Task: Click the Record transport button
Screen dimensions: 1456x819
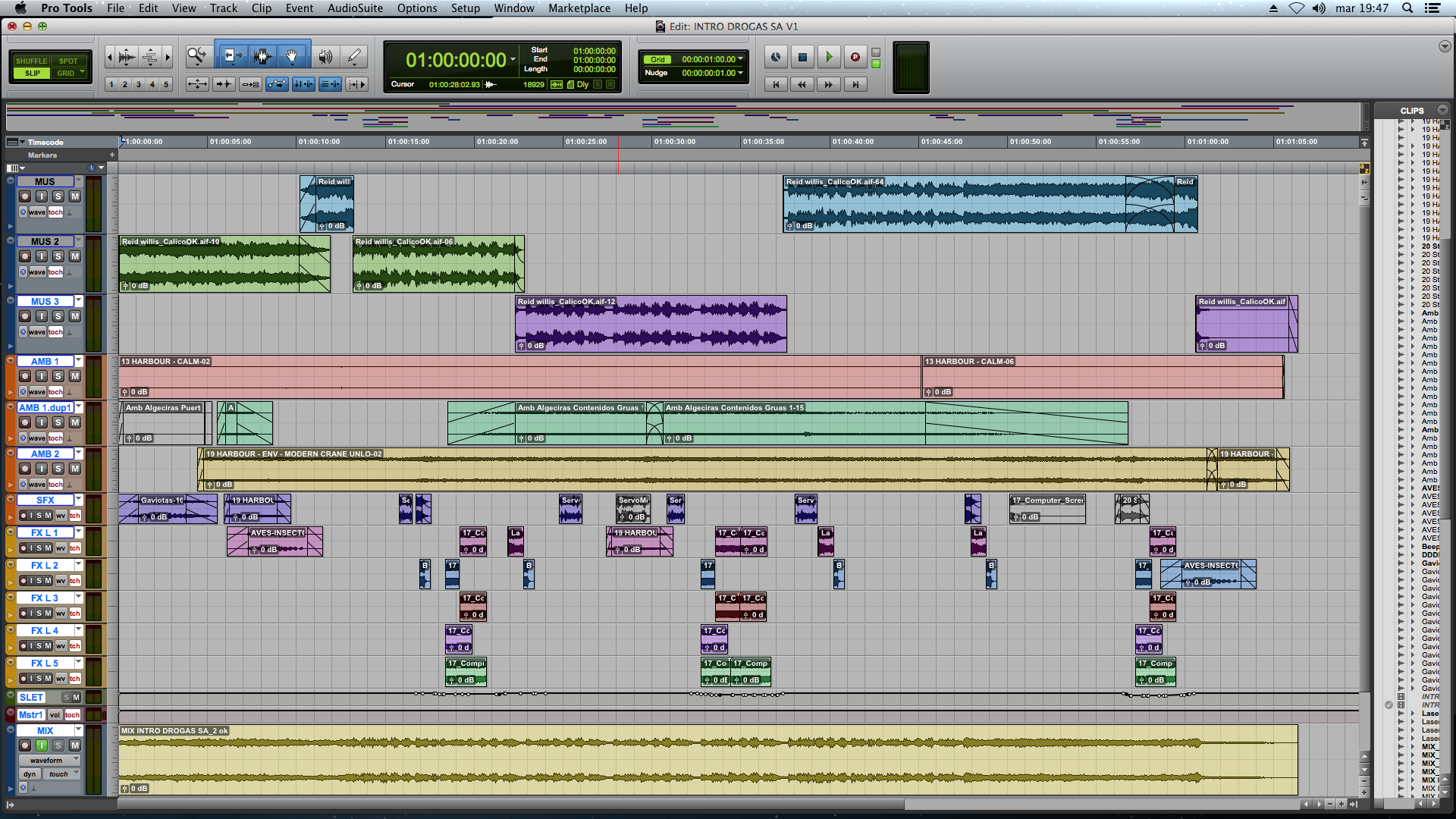Action: click(855, 57)
